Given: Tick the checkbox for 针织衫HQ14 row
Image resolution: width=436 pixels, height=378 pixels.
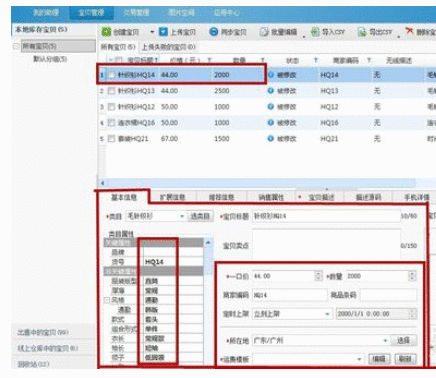Looking at the screenshot, I should 112,75.
